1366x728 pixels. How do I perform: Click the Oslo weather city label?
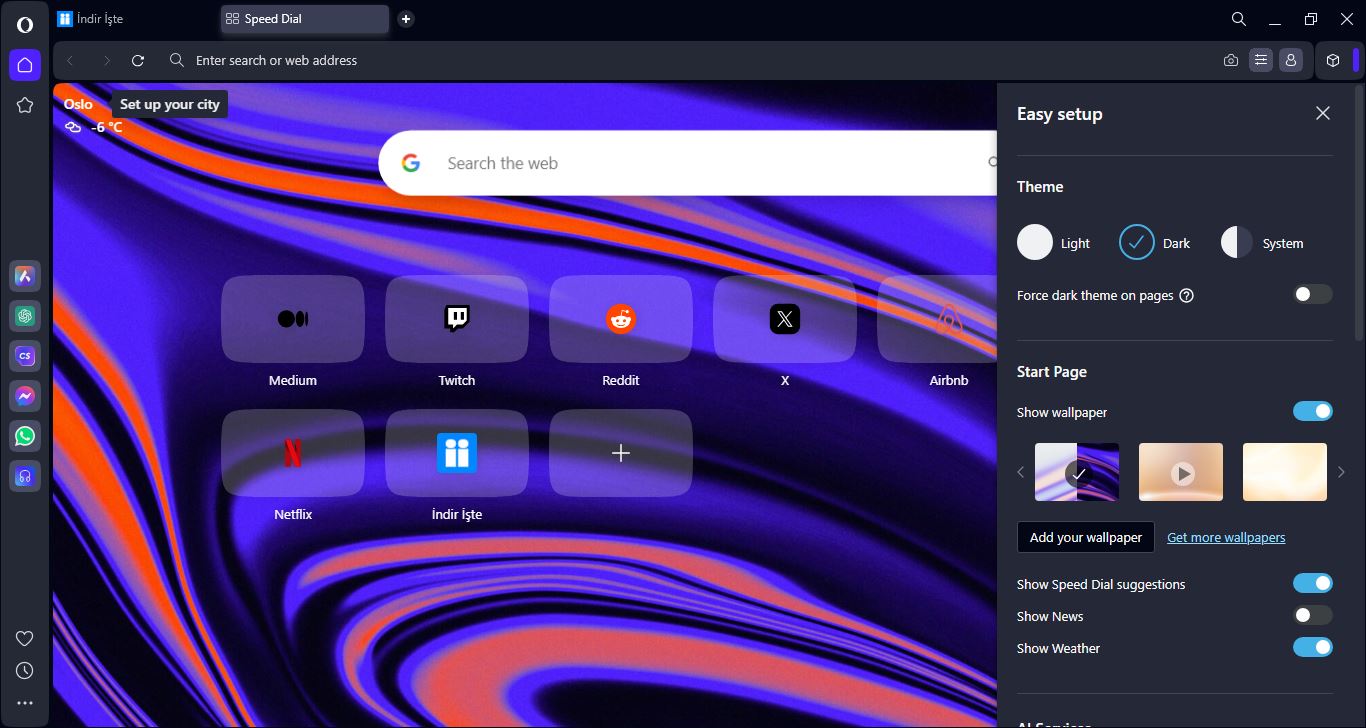pos(78,104)
